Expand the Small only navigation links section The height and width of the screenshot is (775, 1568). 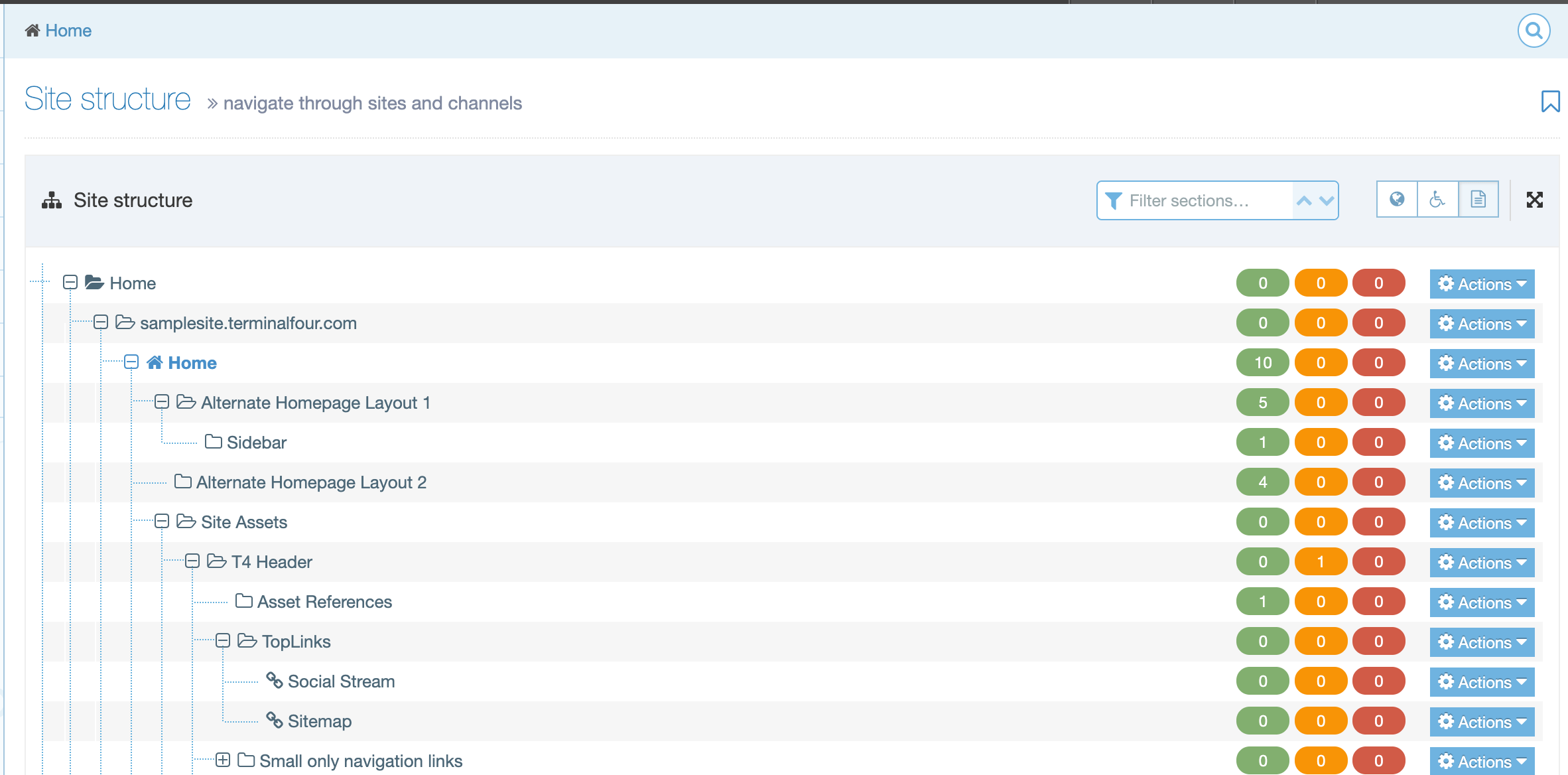(x=223, y=760)
